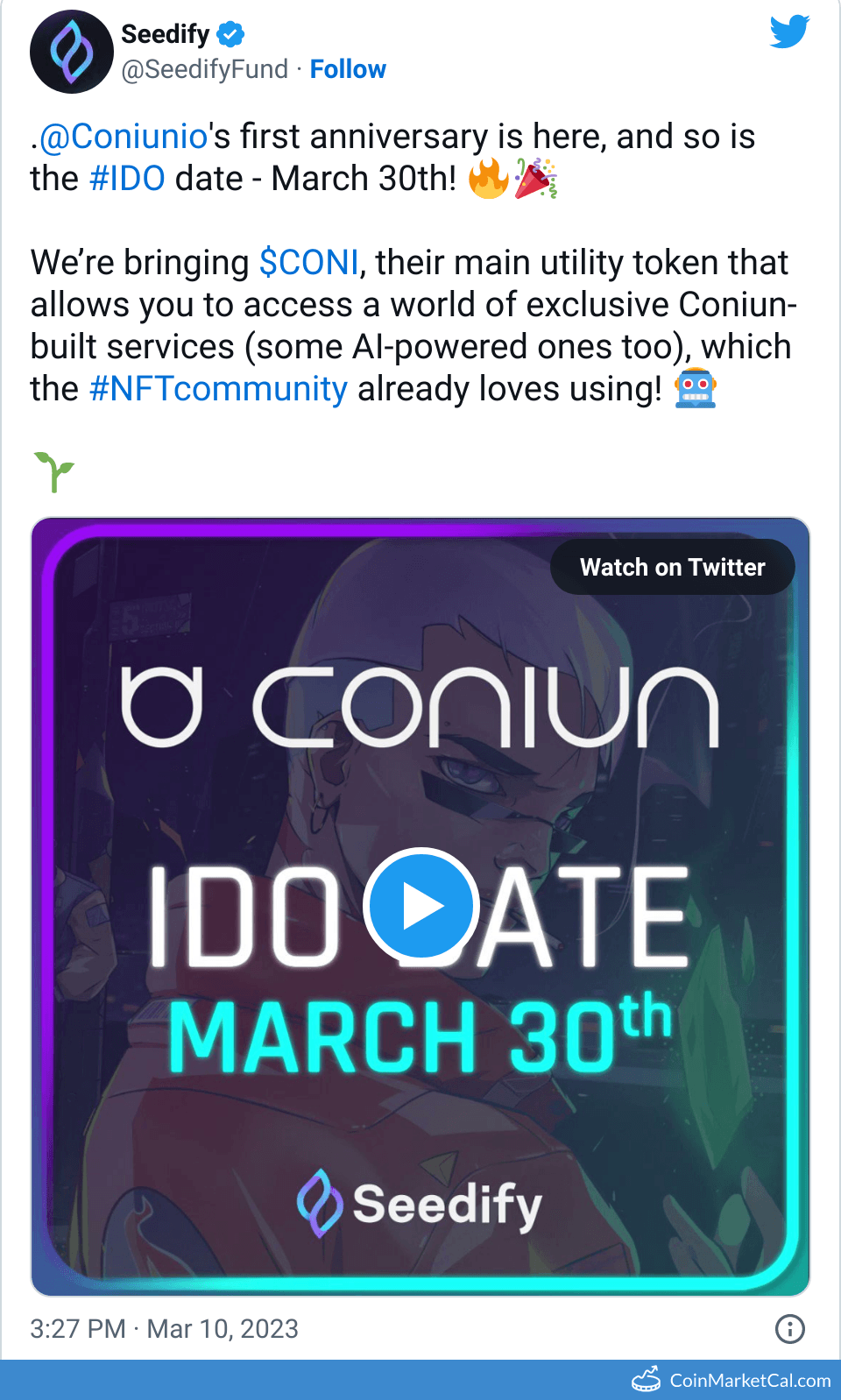Click the party popper emoji
The width and height of the screenshot is (841, 1400).
coord(535,179)
